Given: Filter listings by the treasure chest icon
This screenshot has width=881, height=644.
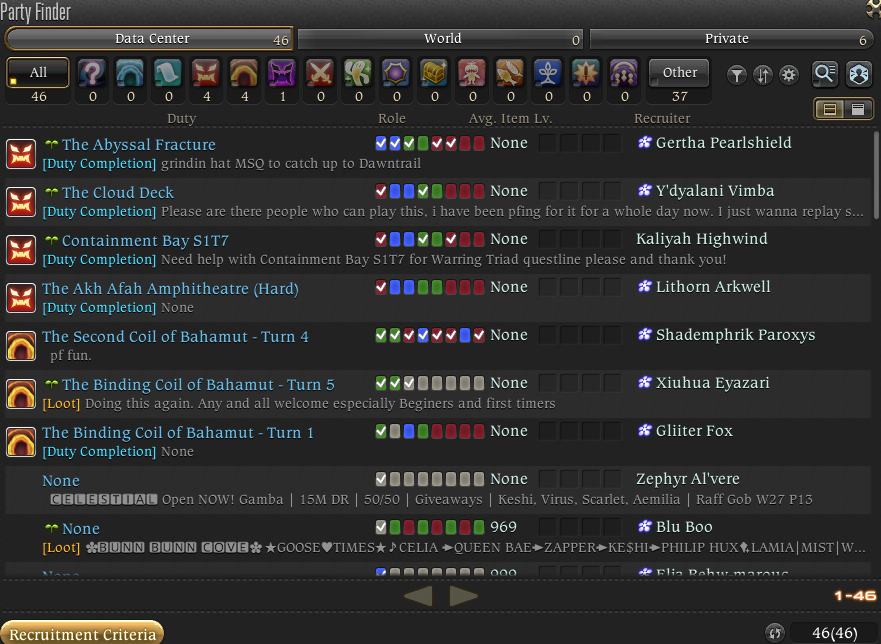Looking at the screenshot, I should click(x=434, y=73).
